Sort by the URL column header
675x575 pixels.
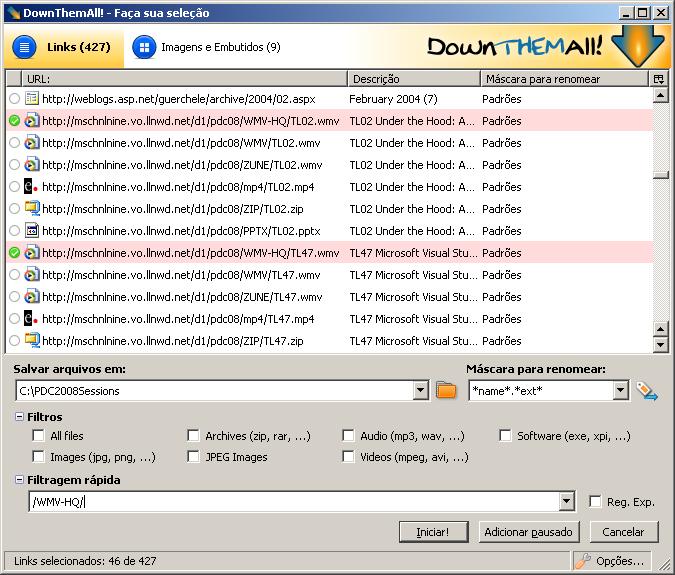(x=184, y=79)
